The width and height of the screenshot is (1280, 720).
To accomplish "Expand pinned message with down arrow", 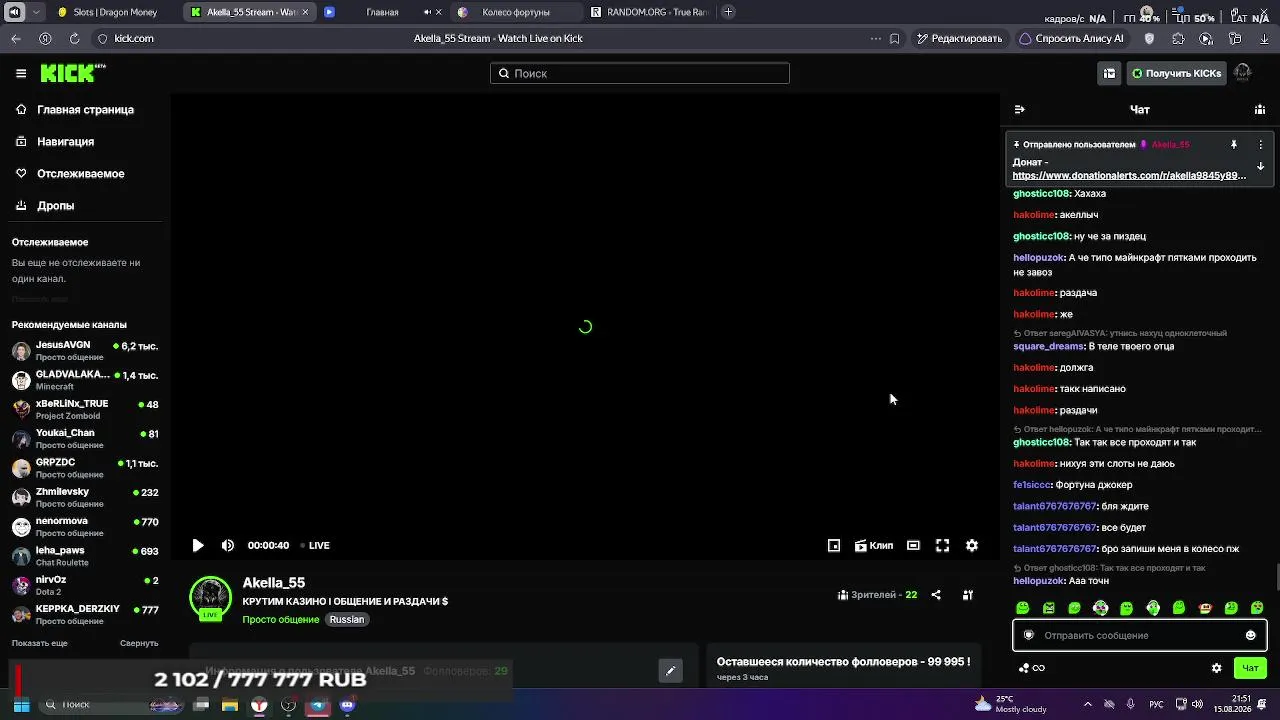I will [x=1260, y=167].
